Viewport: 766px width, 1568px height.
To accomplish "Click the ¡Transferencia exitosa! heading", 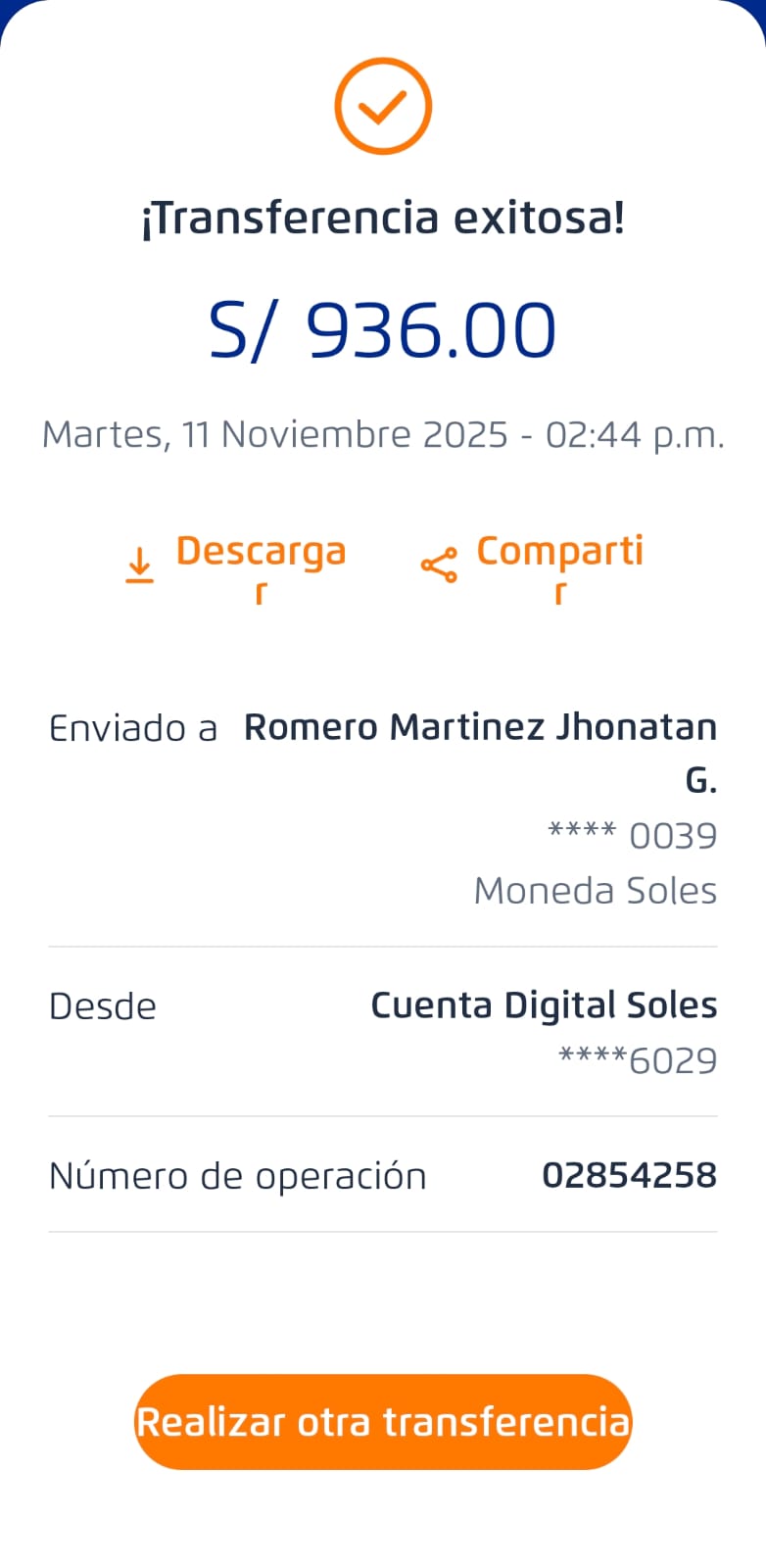I will pos(383,218).
